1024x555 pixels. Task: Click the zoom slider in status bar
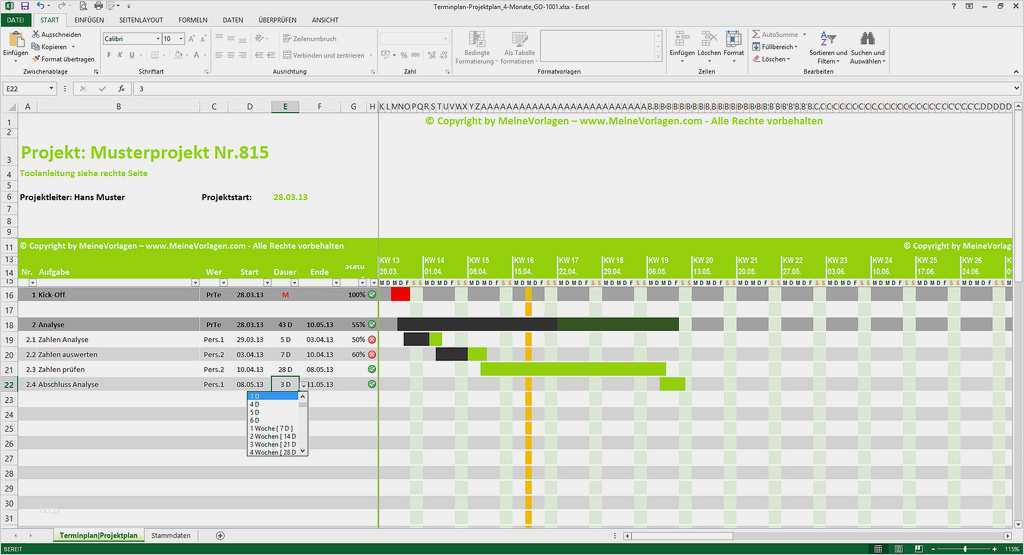tap(965, 548)
